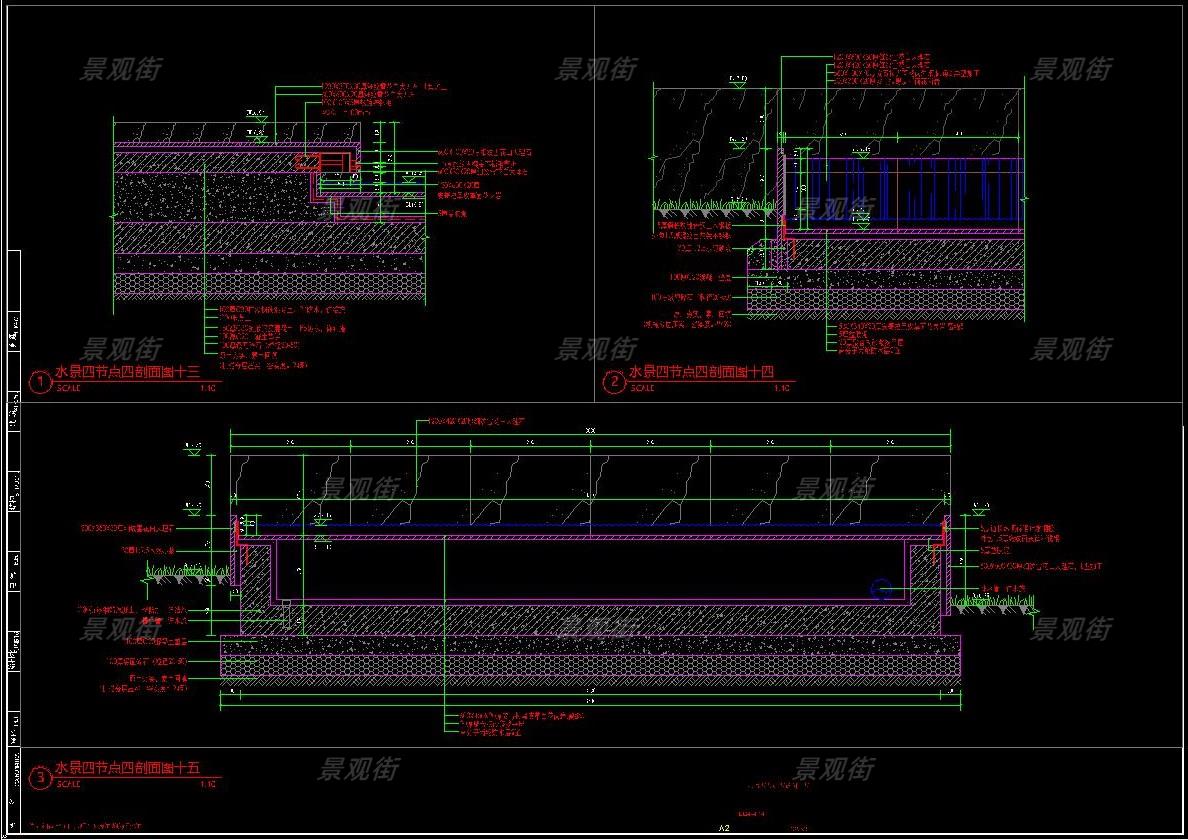This screenshot has height=840, width=1188.
Task: Click the top-left 景观街 watermark
Action: 120,69
